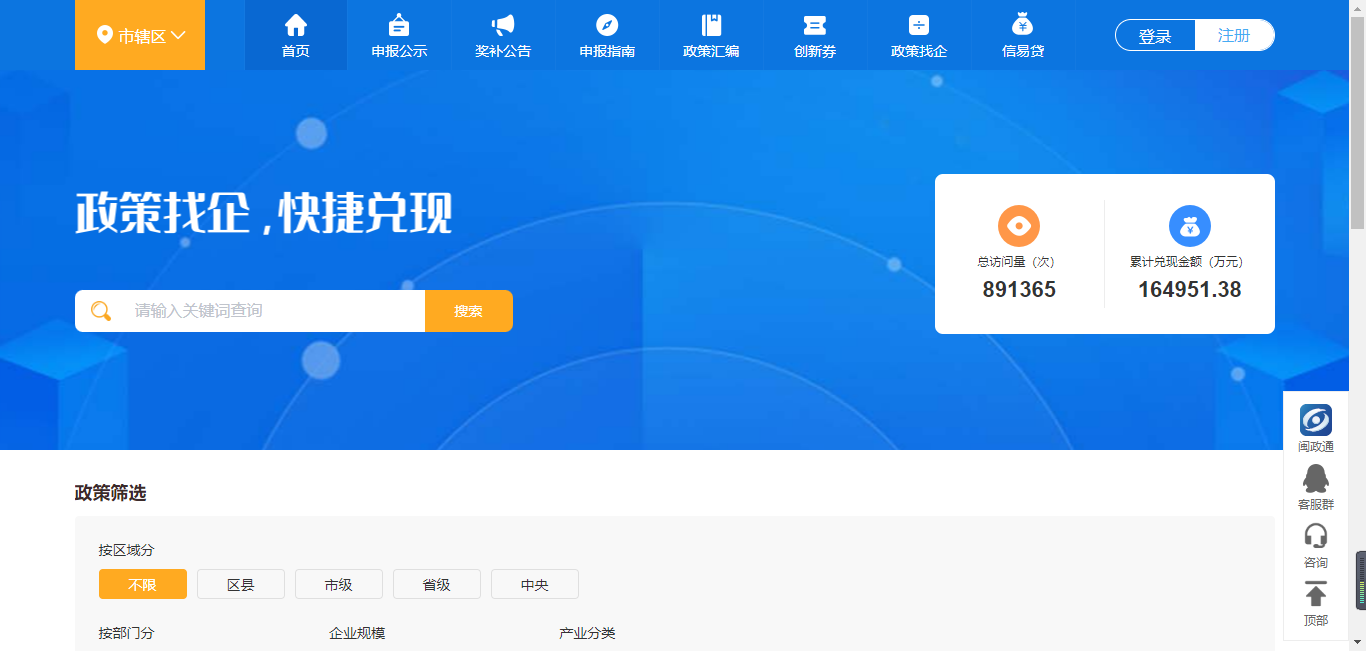Go to 申报指南 menu label

607,51
